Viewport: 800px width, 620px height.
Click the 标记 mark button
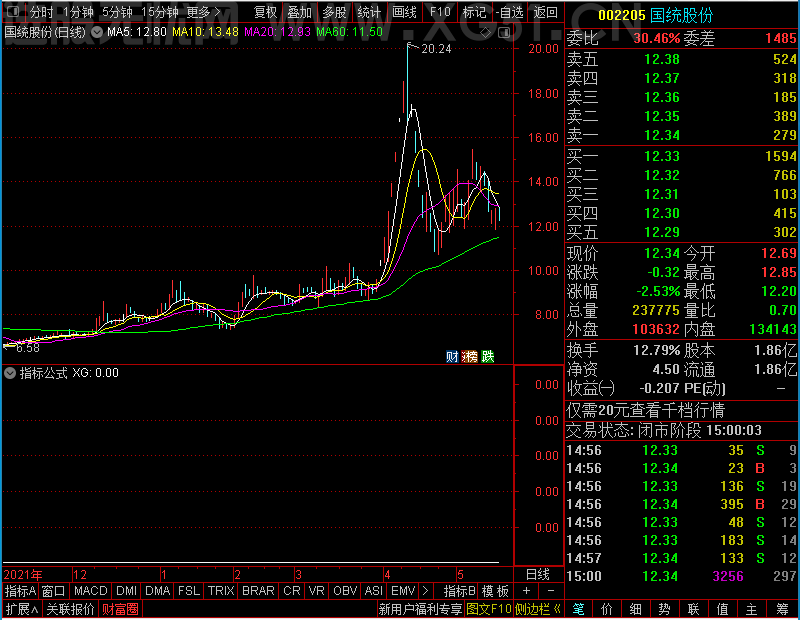point(474,12)
